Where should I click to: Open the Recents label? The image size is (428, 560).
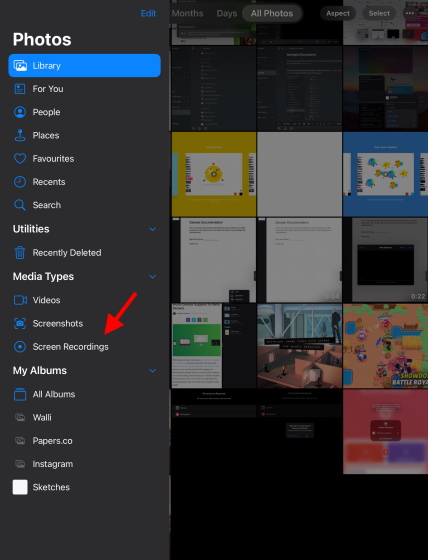point(49,182)
